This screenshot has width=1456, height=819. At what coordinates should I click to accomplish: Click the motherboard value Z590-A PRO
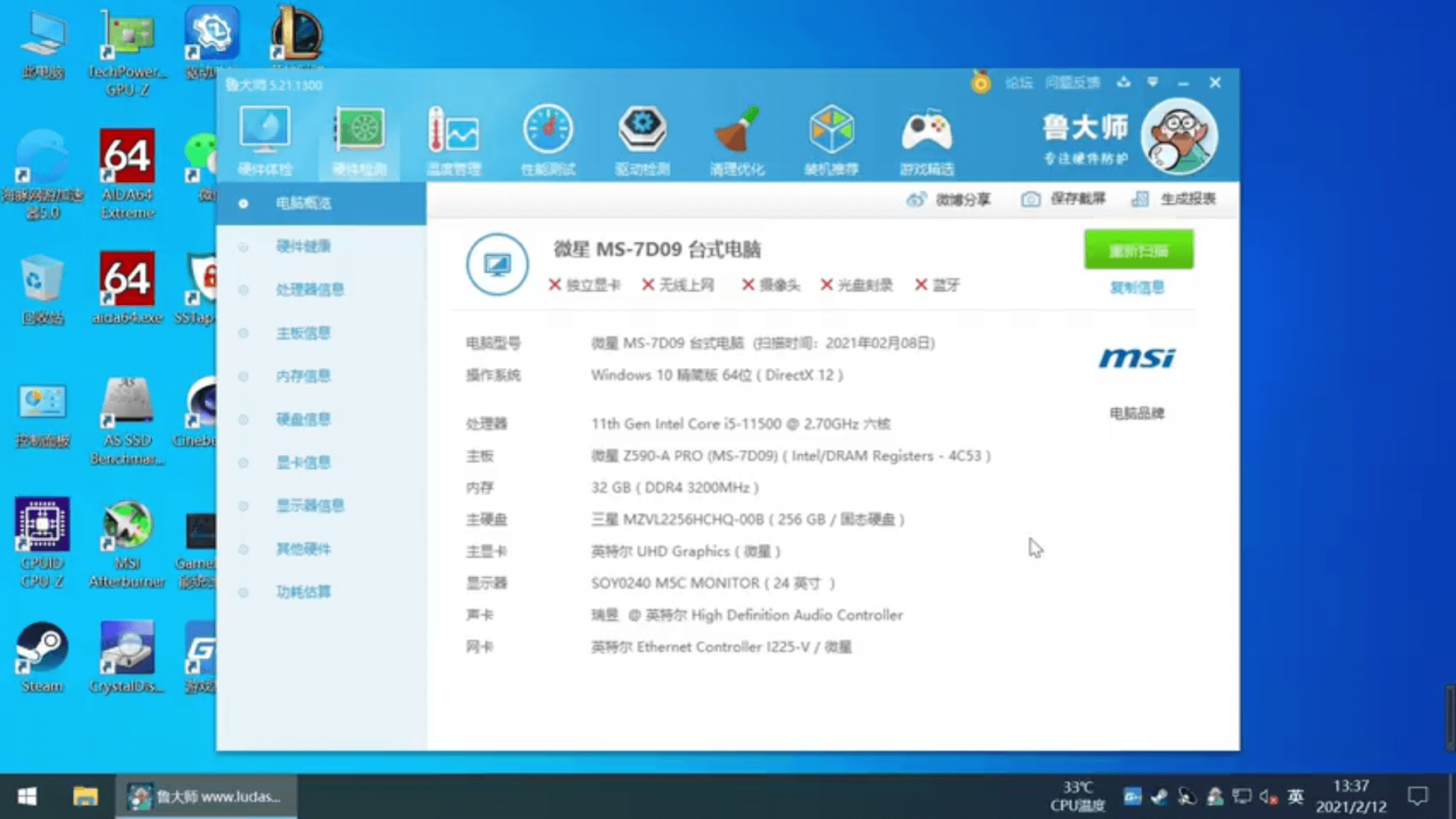click(x=791, y=456)
